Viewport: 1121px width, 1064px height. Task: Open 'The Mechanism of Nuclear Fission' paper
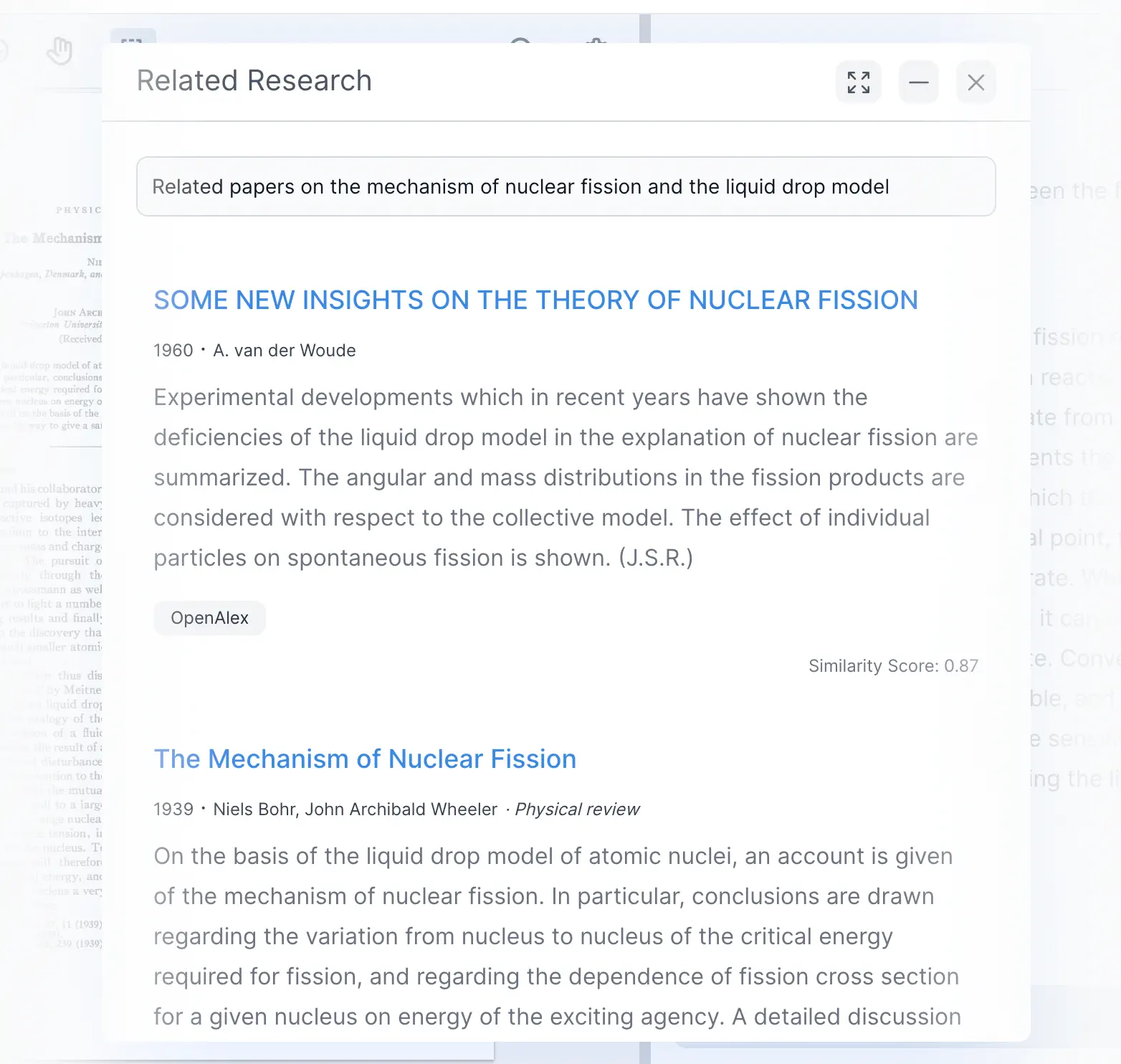point(364,759)
